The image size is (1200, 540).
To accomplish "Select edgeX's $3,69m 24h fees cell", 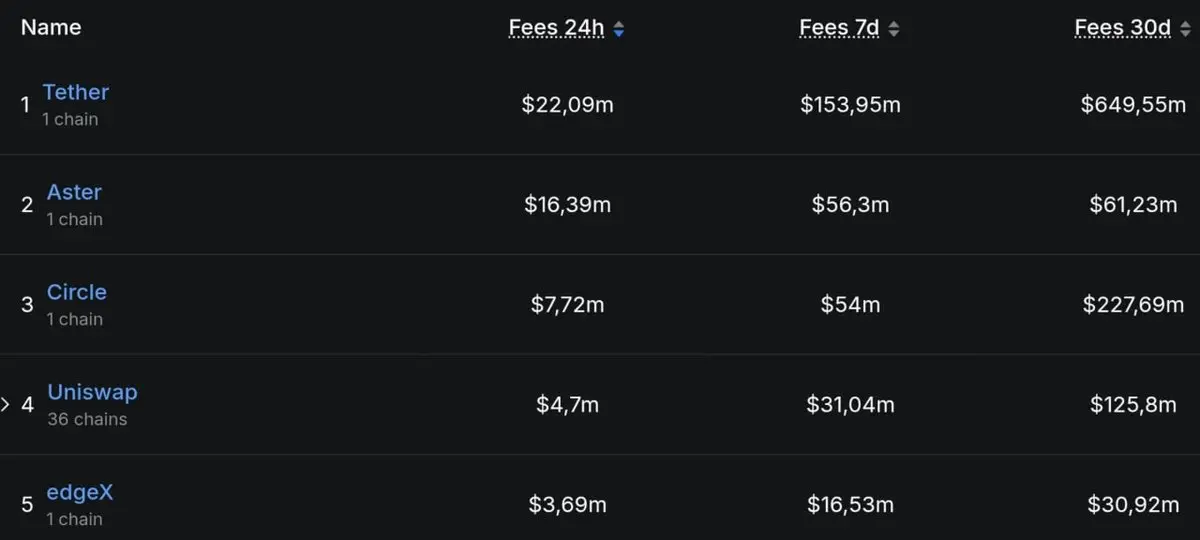I will point(567,505).
